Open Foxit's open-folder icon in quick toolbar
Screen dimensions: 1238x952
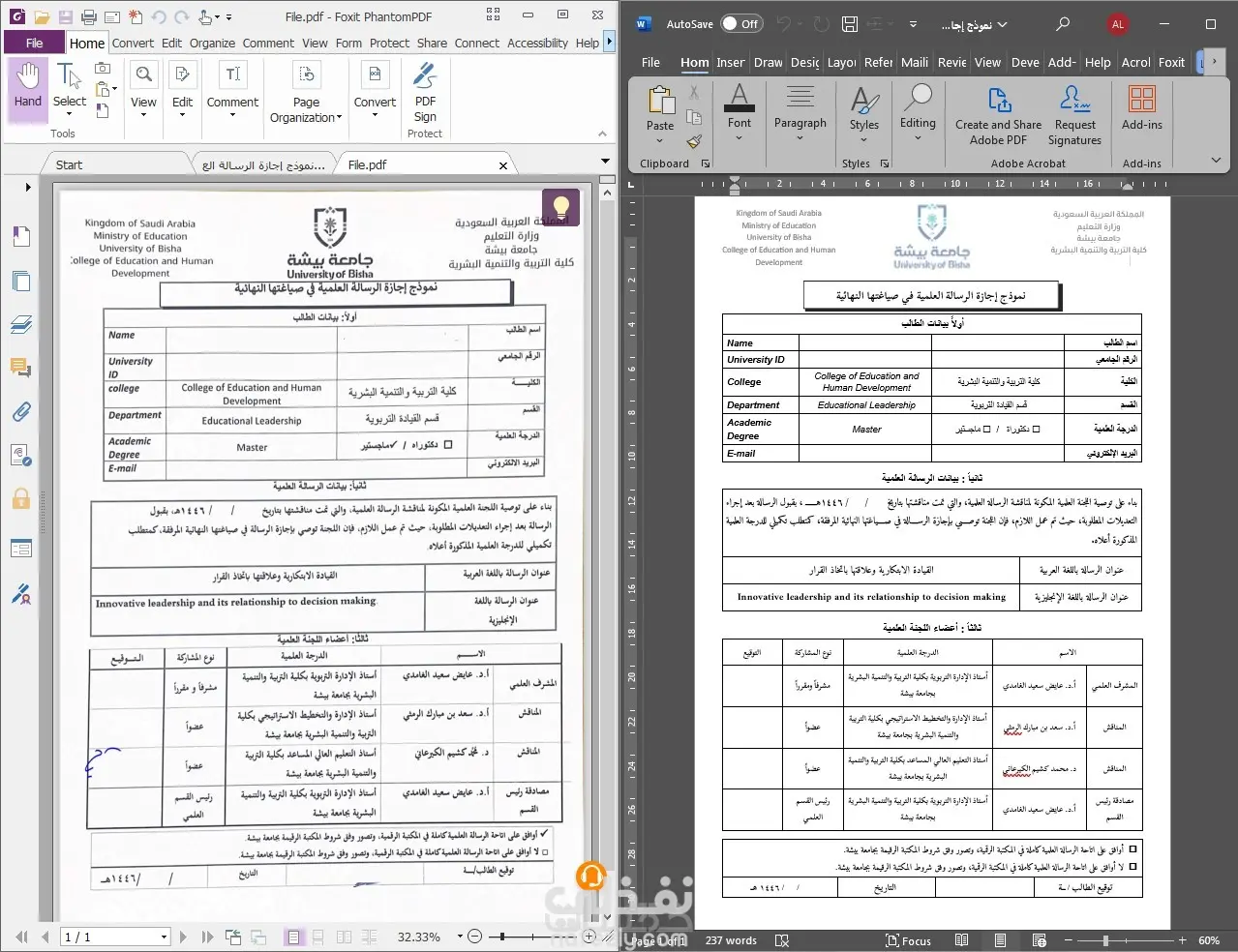click(41, 17)
